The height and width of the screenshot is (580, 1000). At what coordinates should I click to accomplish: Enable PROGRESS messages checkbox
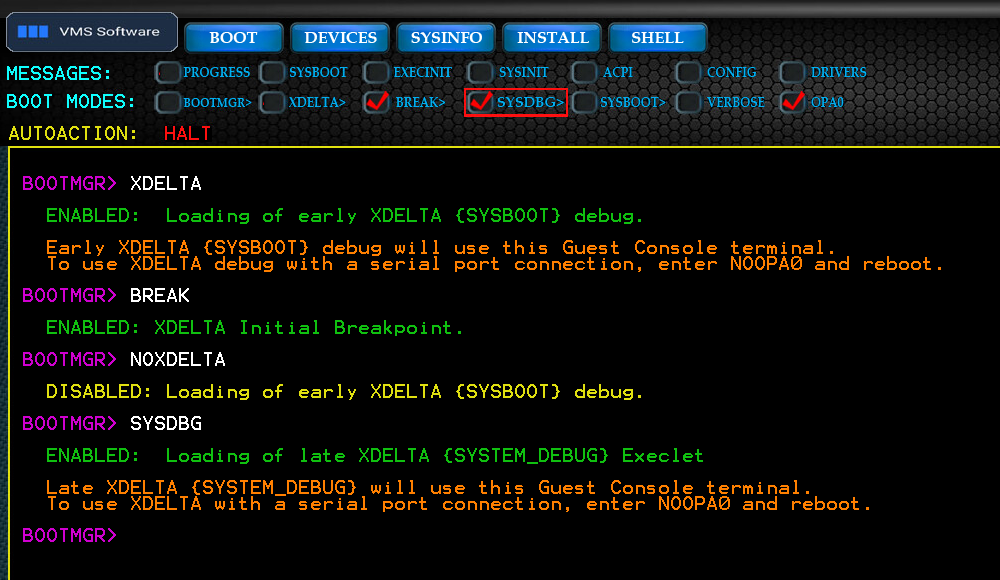pos(168,72)
